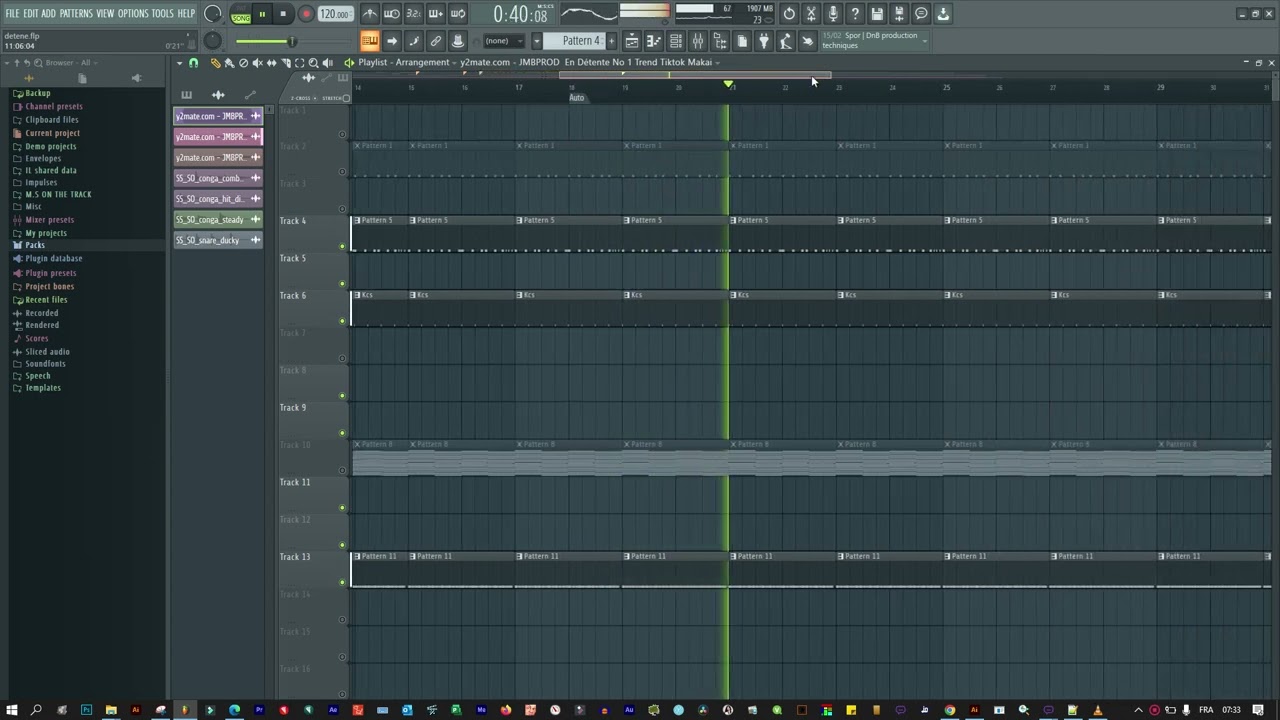This screenshot has width=1280, height=720.
Task: Mute Track 9 using its green dot
Action: click(342, 433)
